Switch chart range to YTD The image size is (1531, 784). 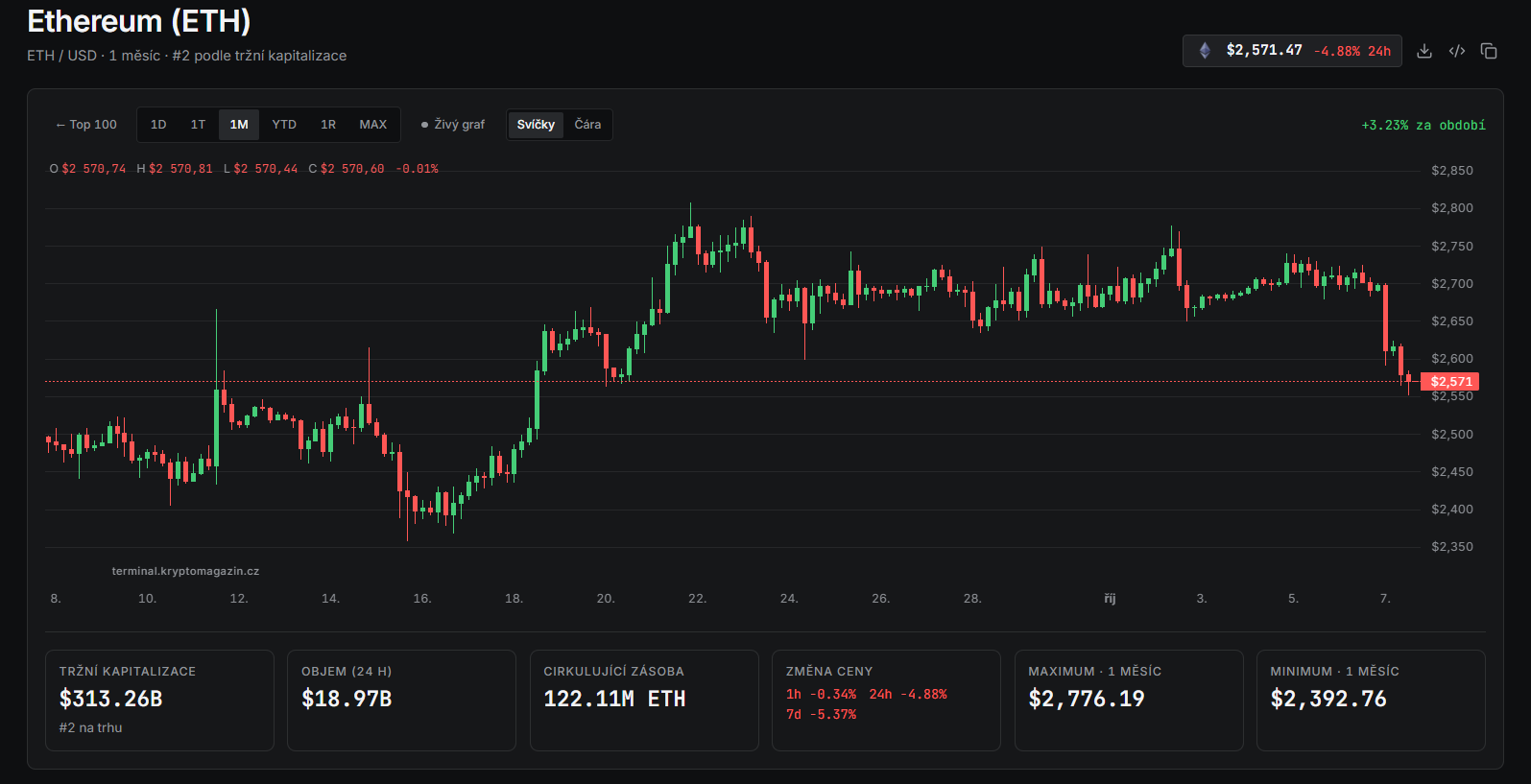tap(284, 125)
